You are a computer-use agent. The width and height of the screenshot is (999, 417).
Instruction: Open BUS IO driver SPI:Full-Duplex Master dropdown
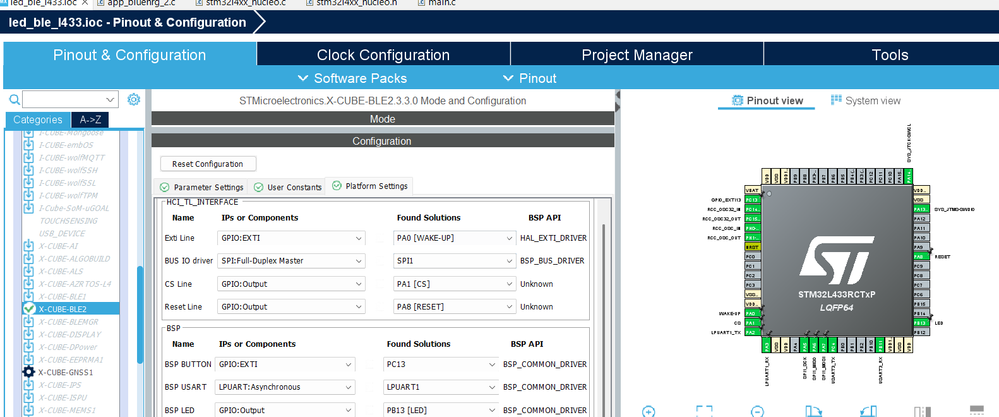tap(291, 260)
